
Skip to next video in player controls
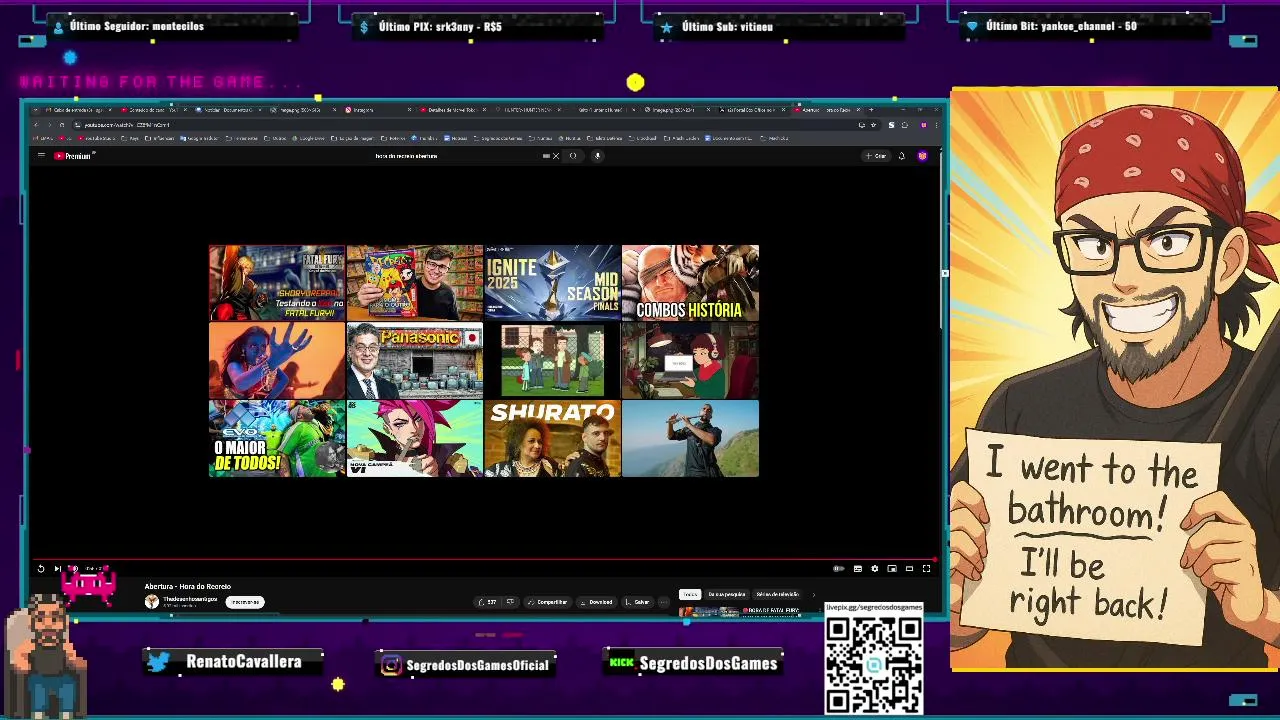57,569
